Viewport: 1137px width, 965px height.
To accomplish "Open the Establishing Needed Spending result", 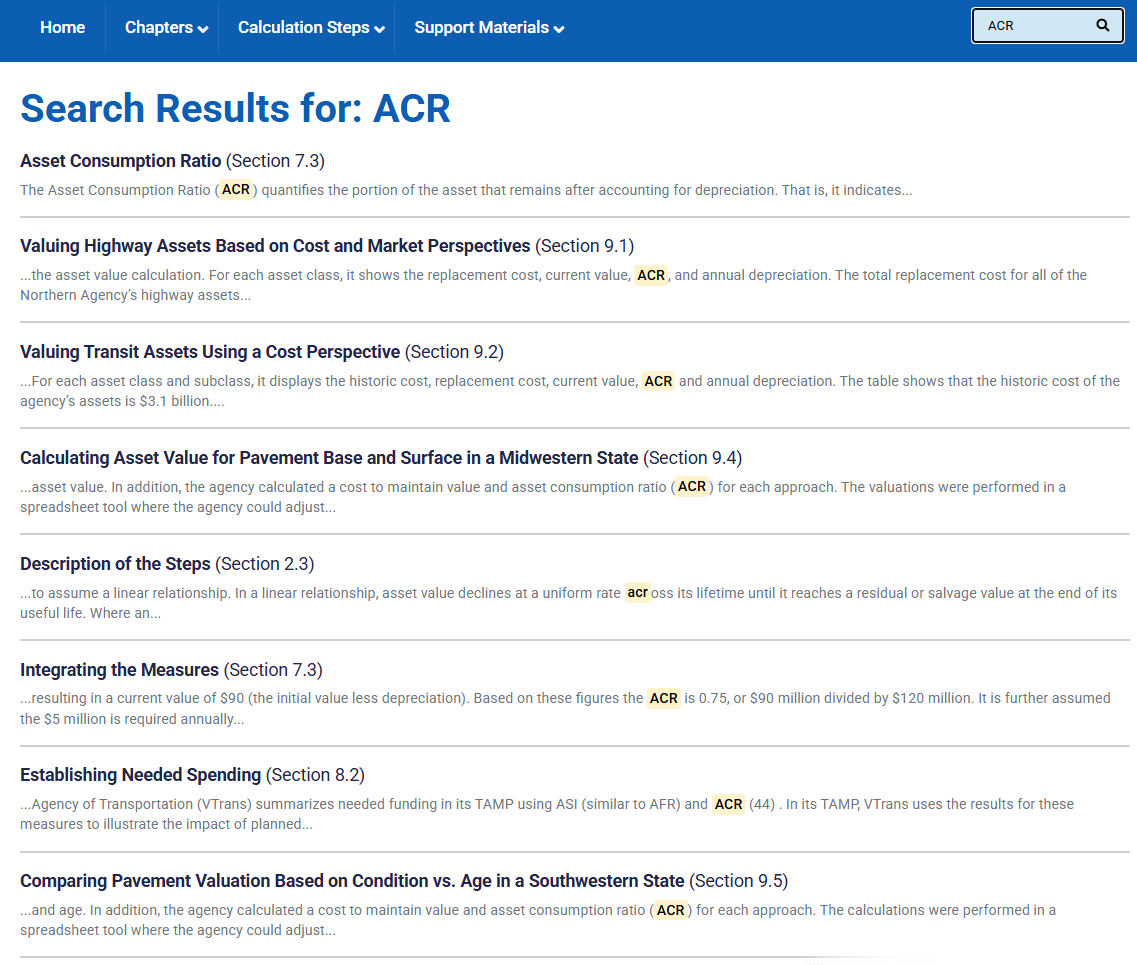I will pyautogui.click(x=140, y=776).
